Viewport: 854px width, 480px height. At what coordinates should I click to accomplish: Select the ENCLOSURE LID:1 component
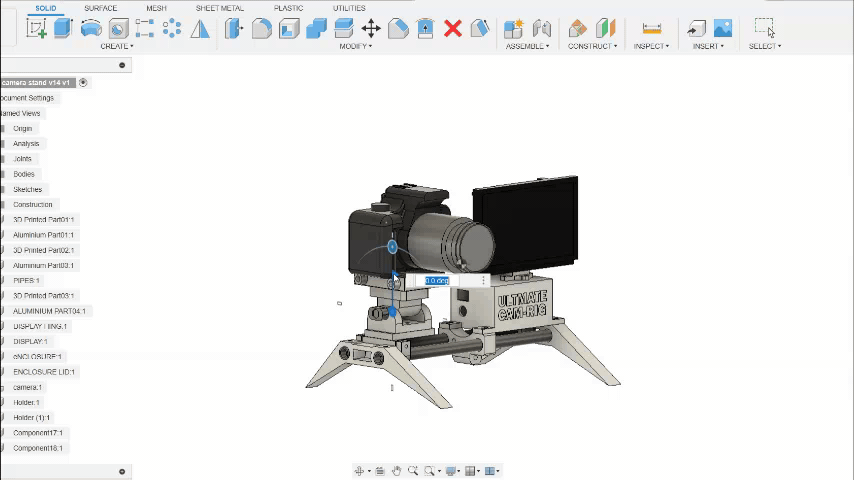click(x=44, y=372)
